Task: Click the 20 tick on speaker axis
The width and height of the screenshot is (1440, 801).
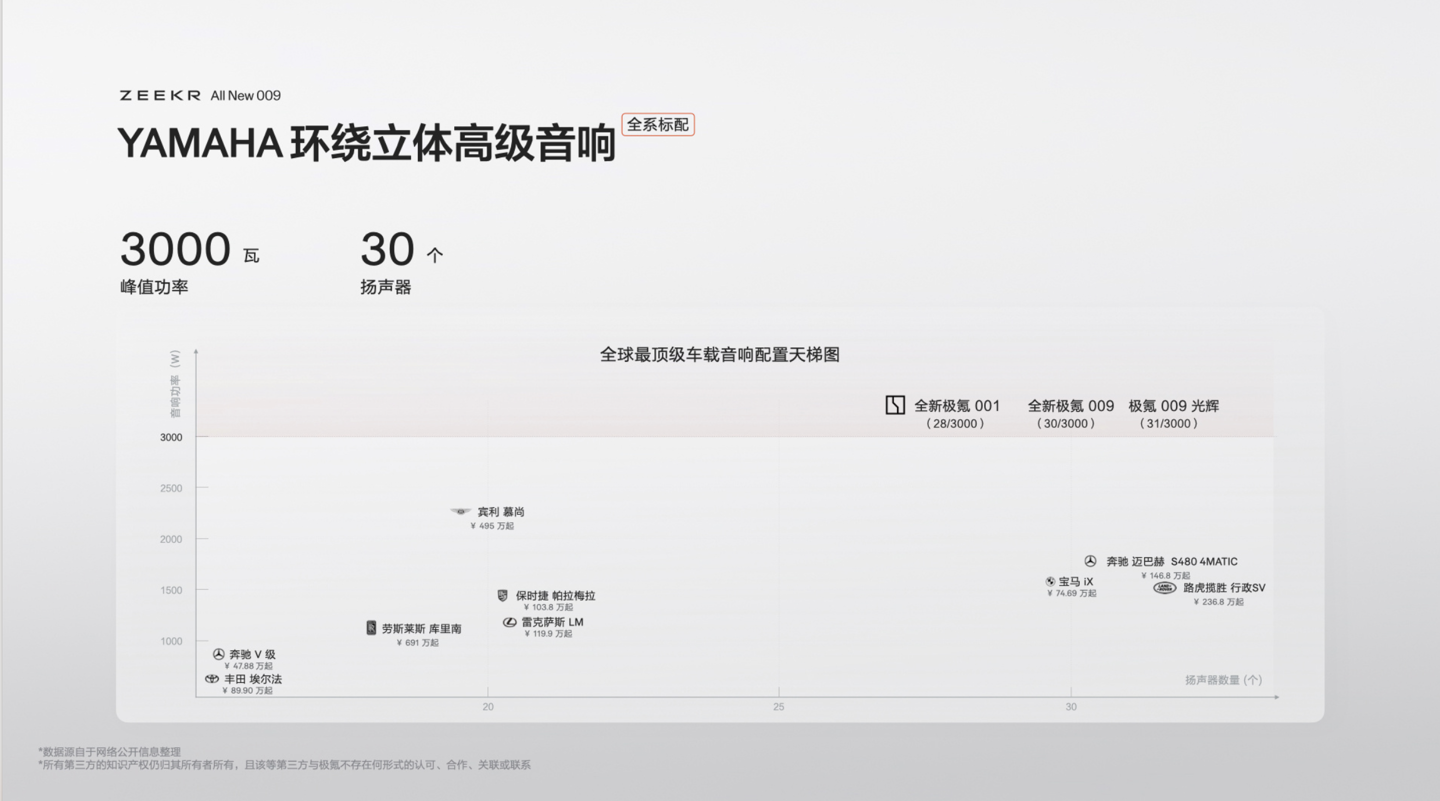Action: [488, 707]
